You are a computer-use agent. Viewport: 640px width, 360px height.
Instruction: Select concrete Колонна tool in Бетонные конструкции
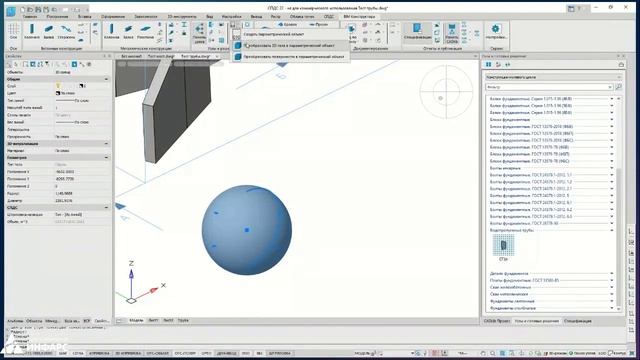32,32
